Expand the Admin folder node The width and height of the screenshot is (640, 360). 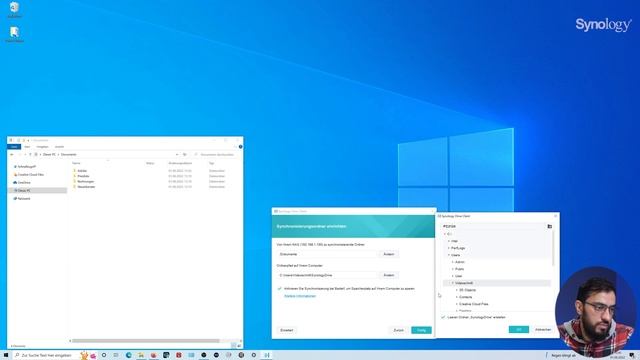[x=453, y=262]
